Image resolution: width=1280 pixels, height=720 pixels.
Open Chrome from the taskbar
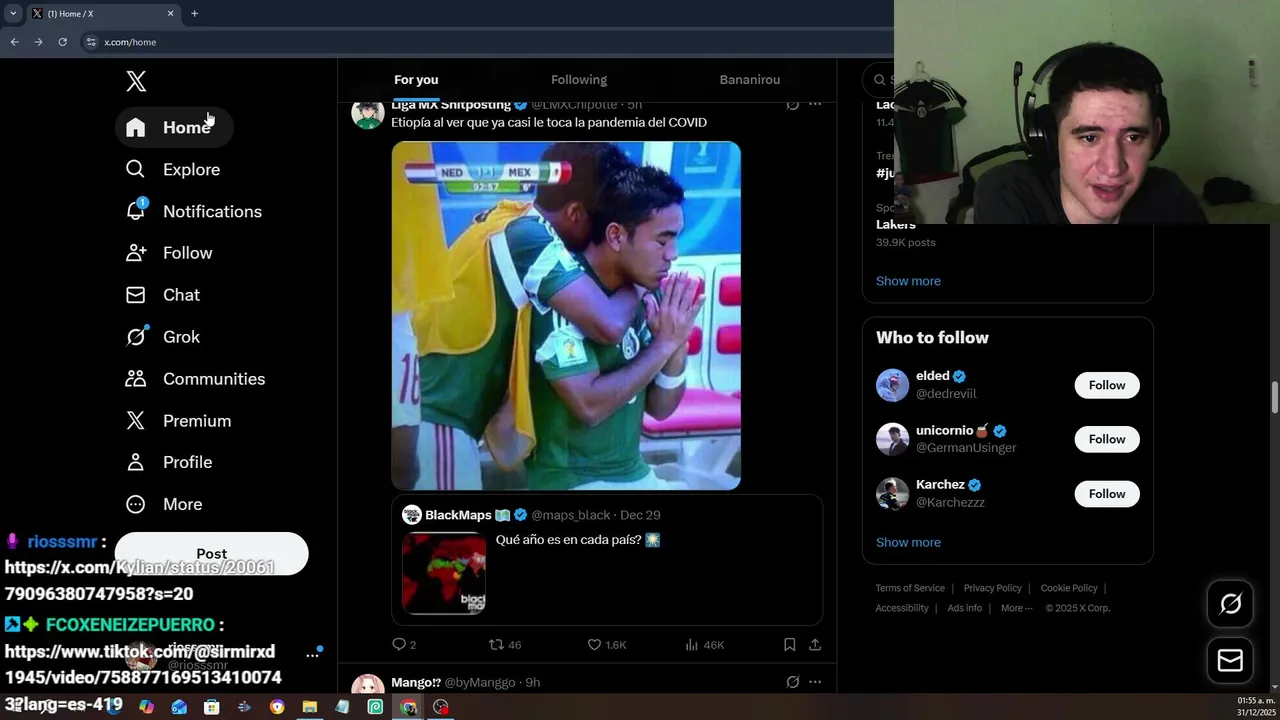pos(408,707)
